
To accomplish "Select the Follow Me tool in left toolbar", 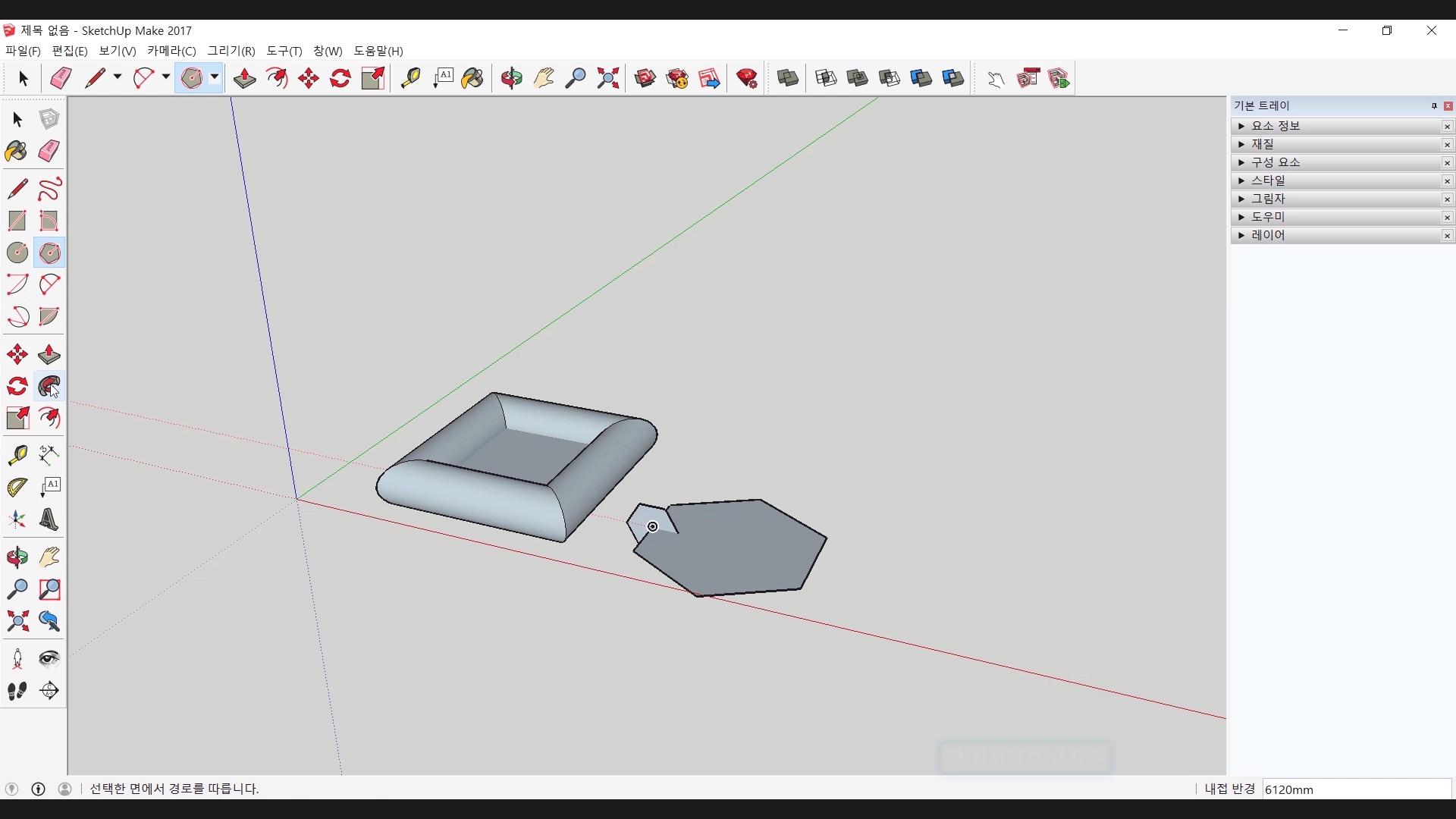I will 49,387.
